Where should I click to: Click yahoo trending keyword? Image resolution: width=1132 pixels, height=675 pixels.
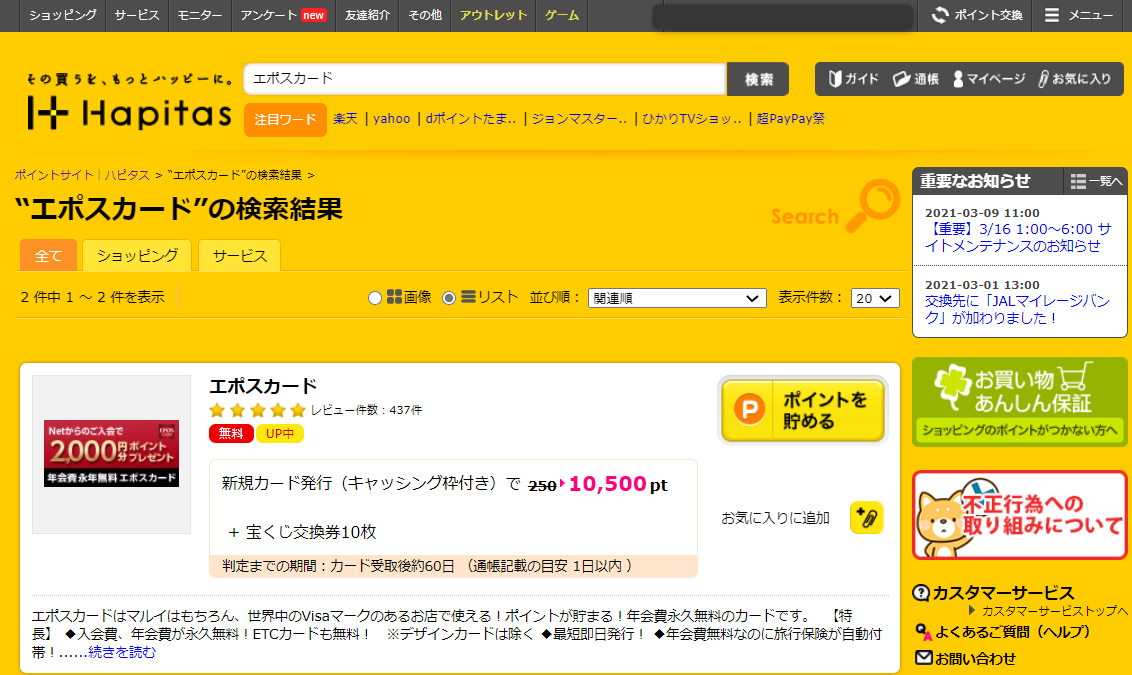click(391, 119)
